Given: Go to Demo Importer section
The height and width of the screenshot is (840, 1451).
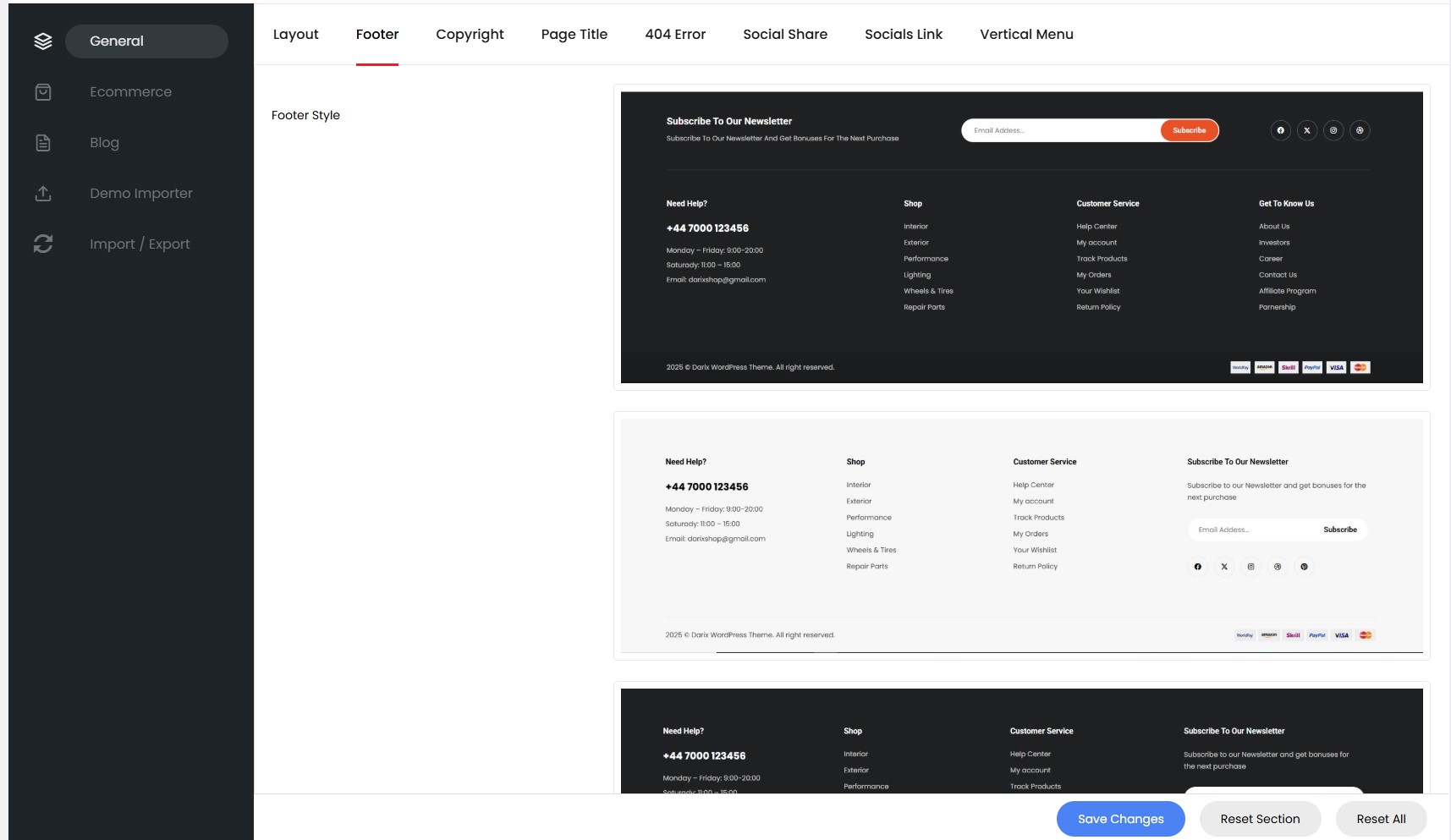Looking at the screenshot, I should 141,193.
